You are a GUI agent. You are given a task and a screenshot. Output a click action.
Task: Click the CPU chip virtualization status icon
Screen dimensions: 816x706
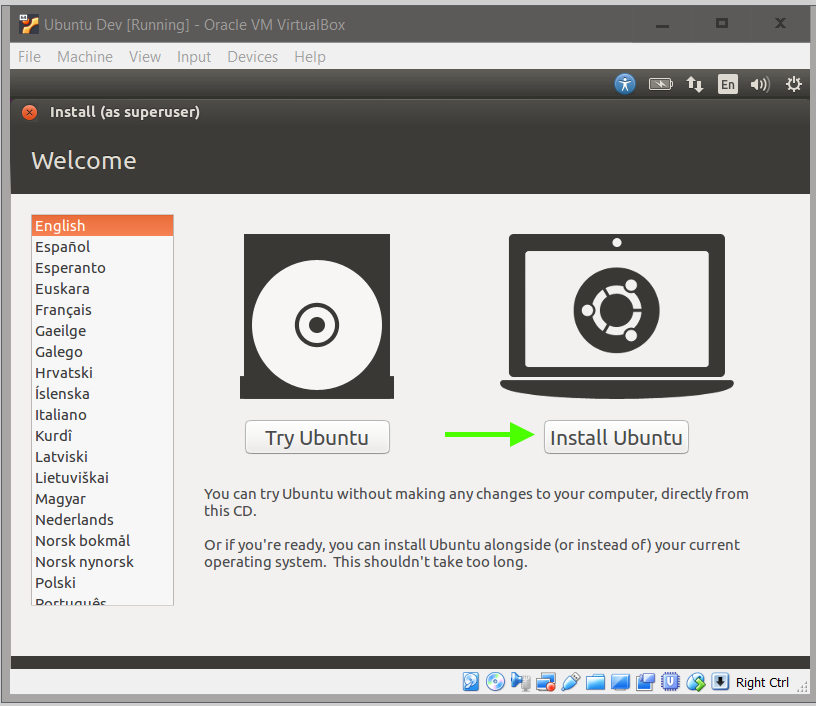tap(670, 681)
